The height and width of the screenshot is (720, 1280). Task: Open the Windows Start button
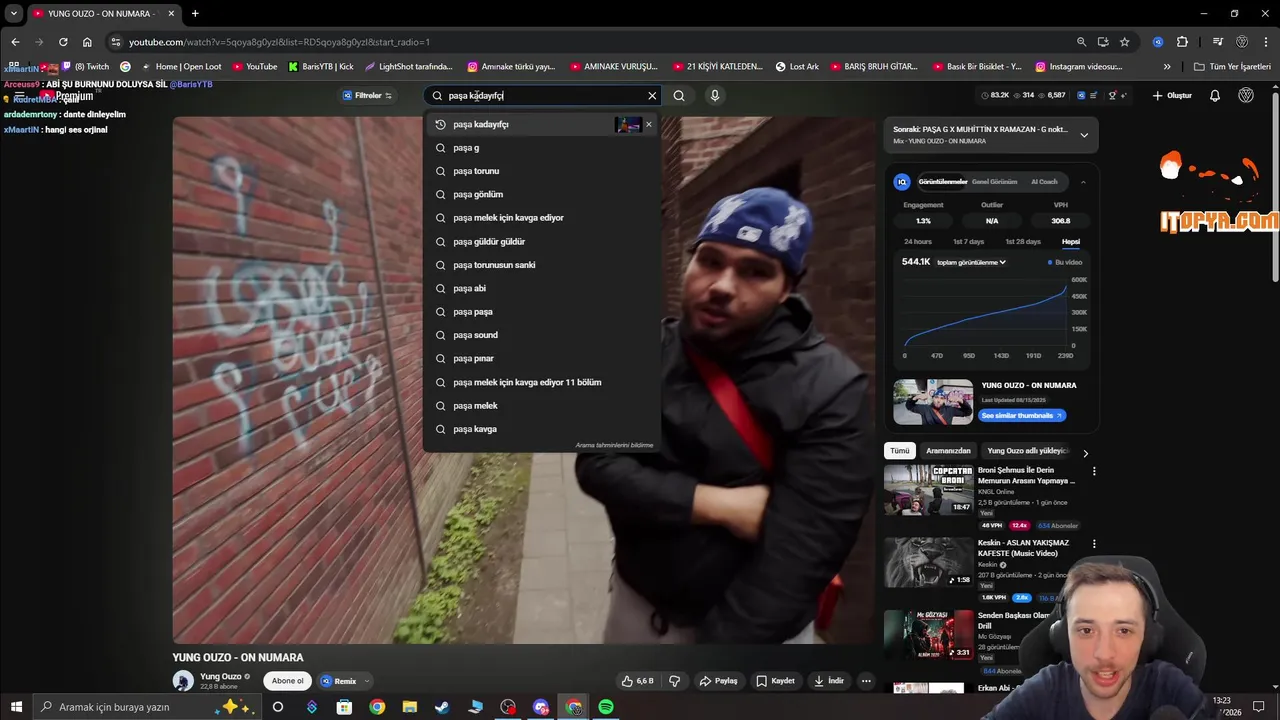[x=15, y=707]
